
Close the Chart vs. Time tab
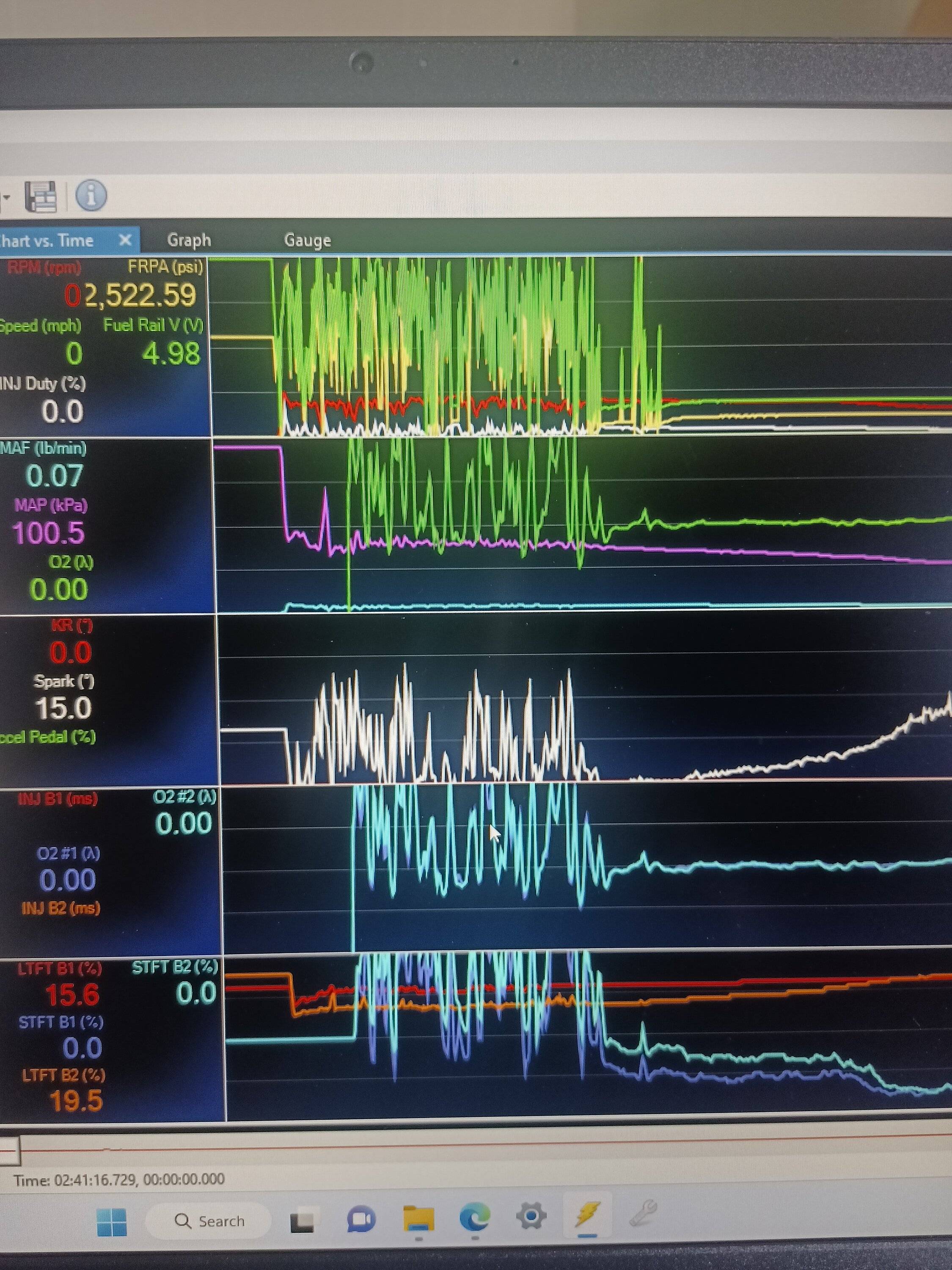[x=125, y=240]
